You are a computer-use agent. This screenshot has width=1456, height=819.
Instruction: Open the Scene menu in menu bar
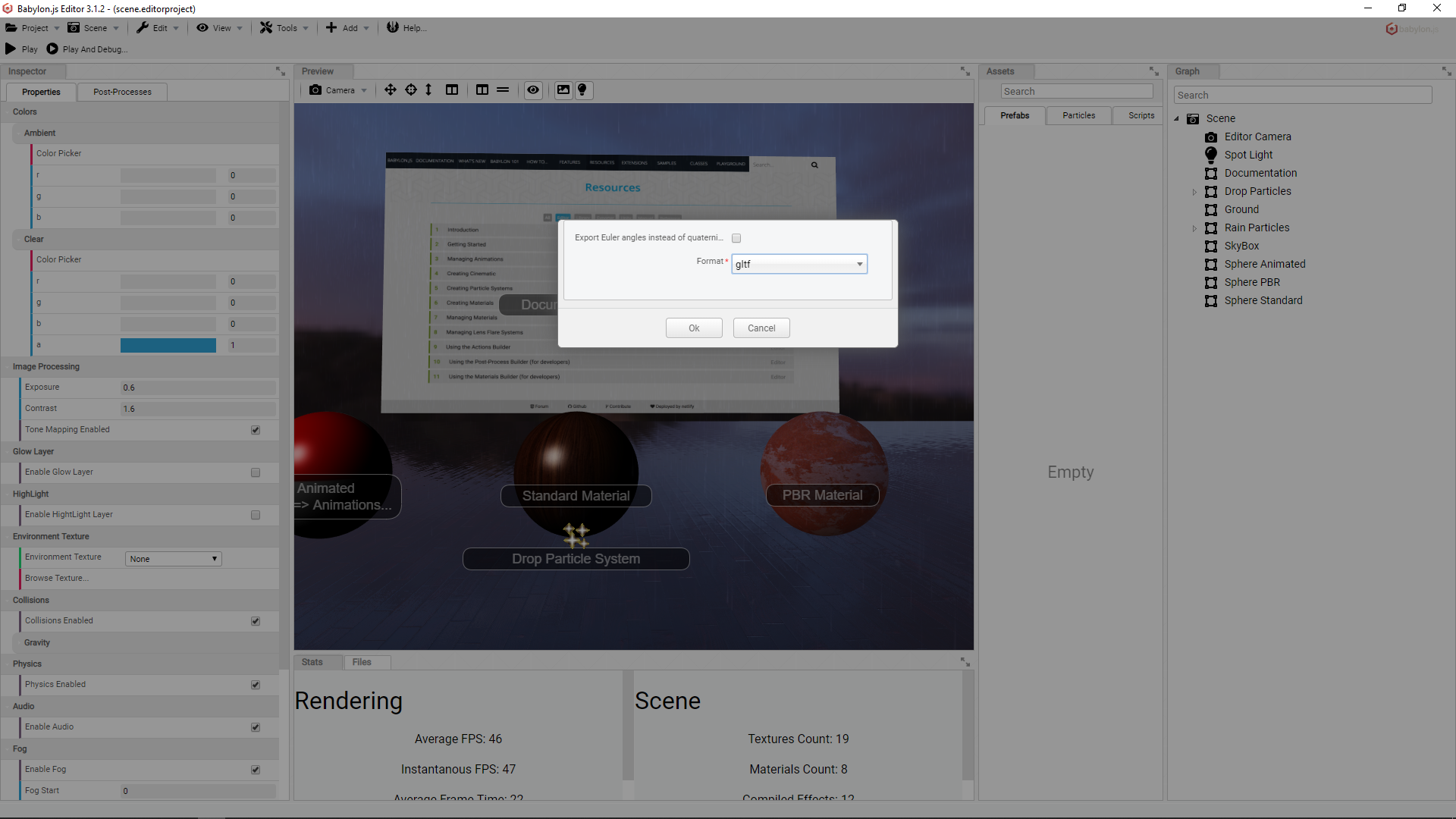tap(94, 28)
